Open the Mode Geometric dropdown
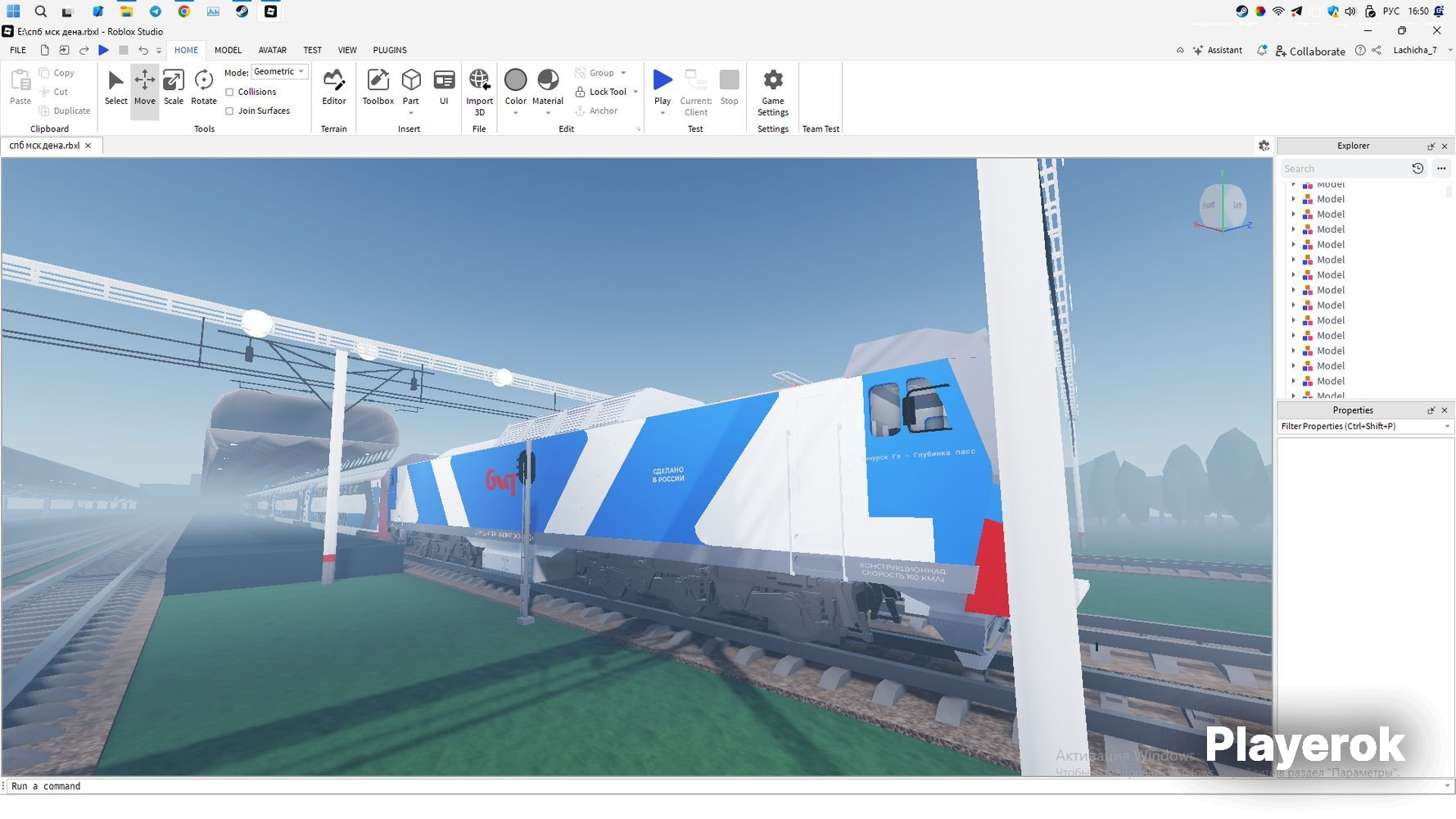Viewport: 1456px width, 819px height. click(x=279, y=72)
